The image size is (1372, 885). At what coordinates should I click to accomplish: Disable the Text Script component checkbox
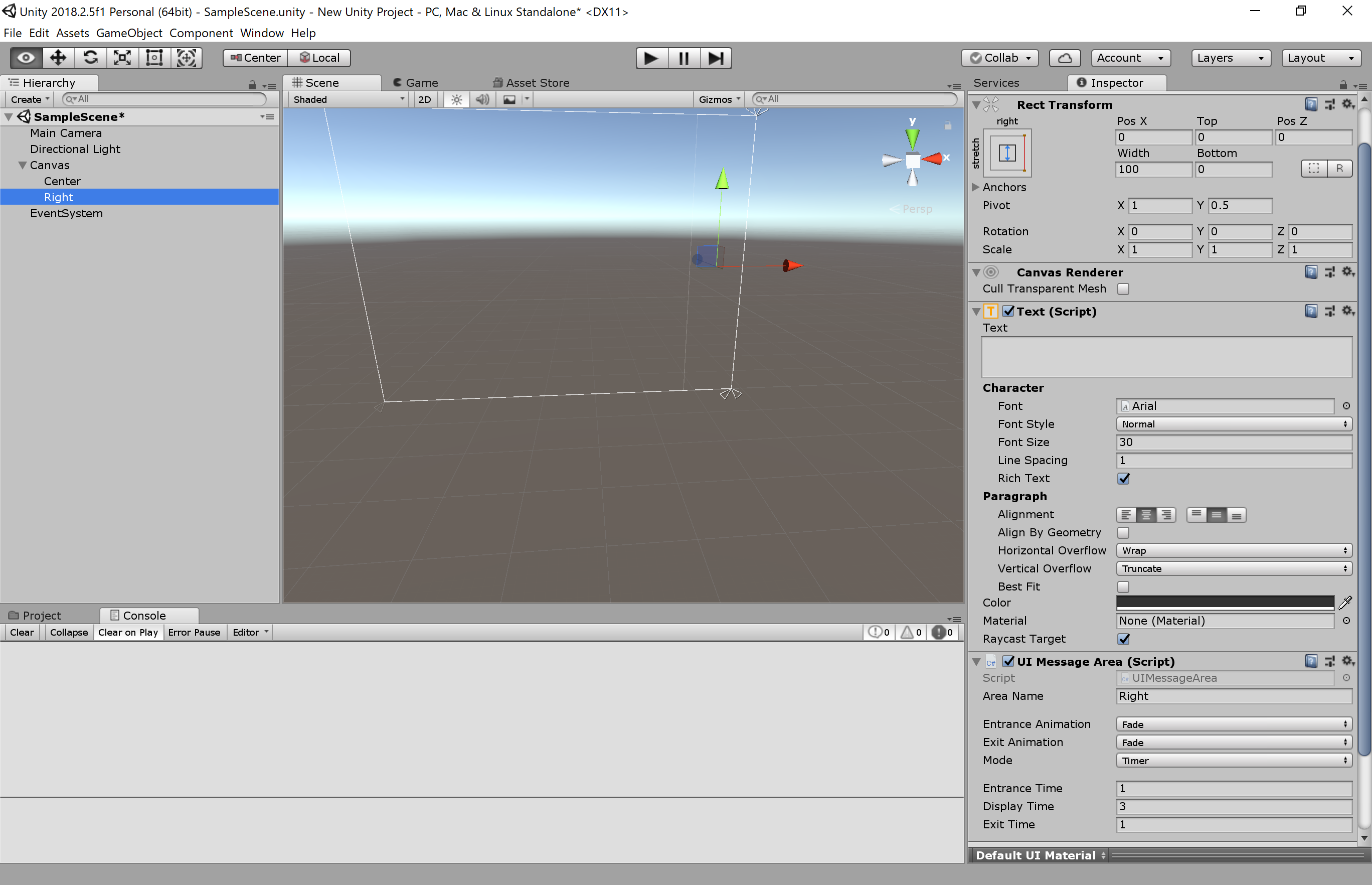(1008, 311)
